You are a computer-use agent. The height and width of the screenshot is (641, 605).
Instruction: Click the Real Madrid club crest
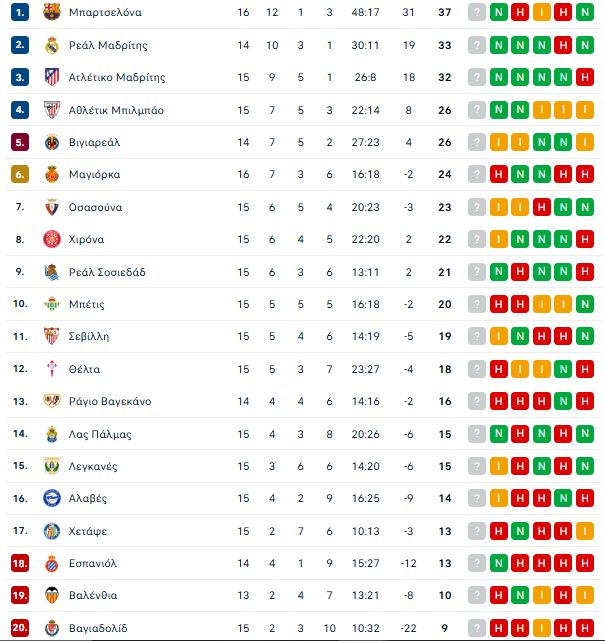point(52,45)
